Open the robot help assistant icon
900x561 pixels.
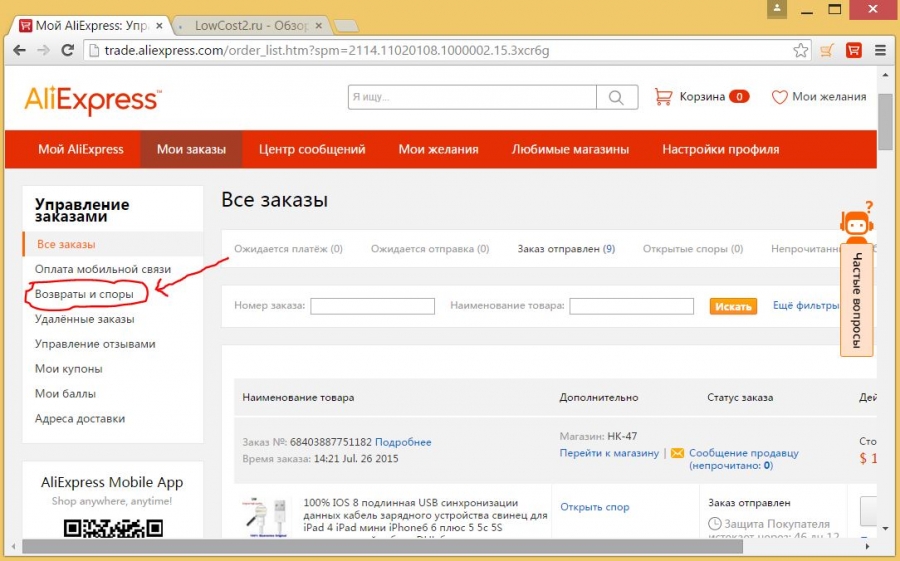pos(857,221)
